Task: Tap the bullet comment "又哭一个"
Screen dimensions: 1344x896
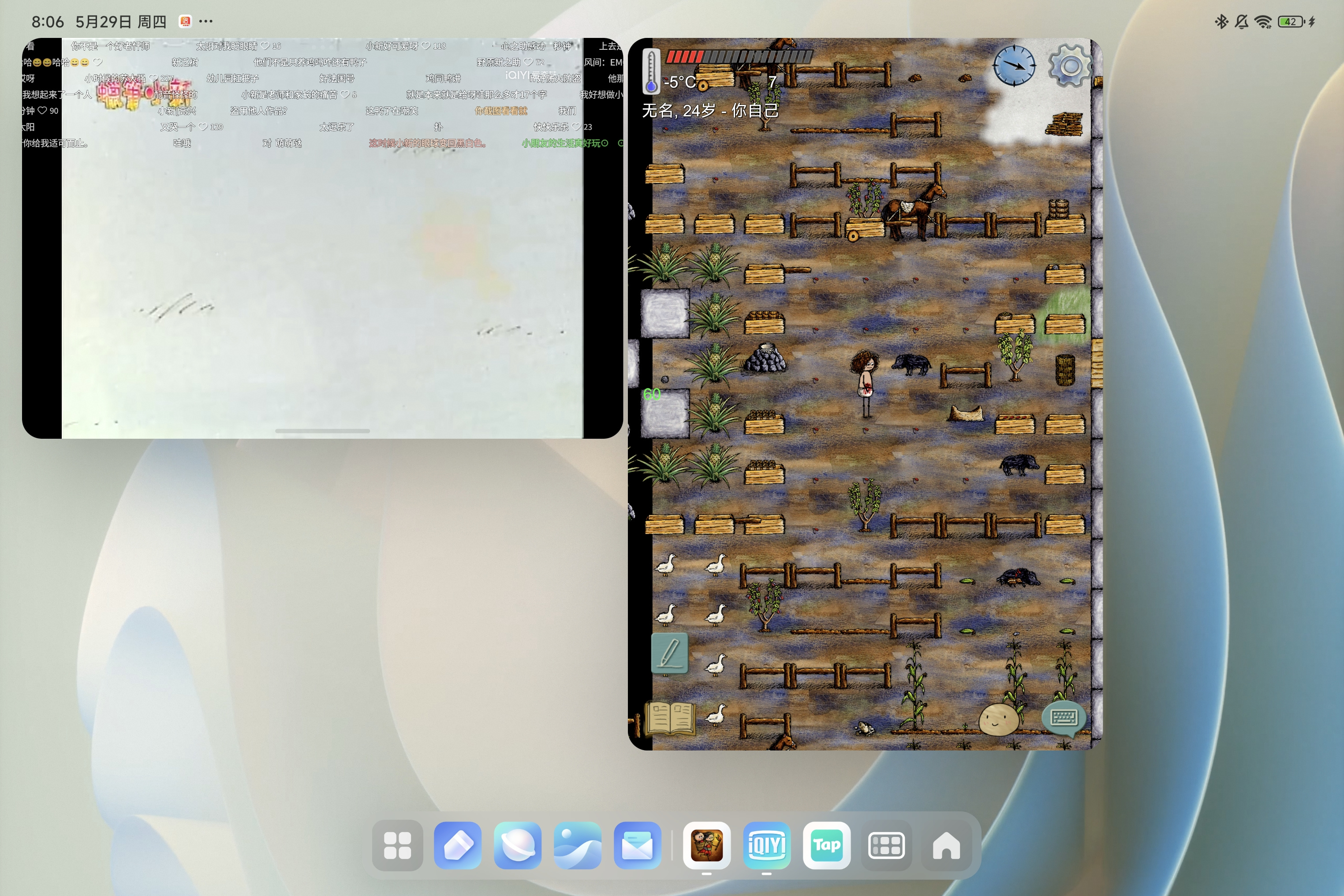Action: 178,127
